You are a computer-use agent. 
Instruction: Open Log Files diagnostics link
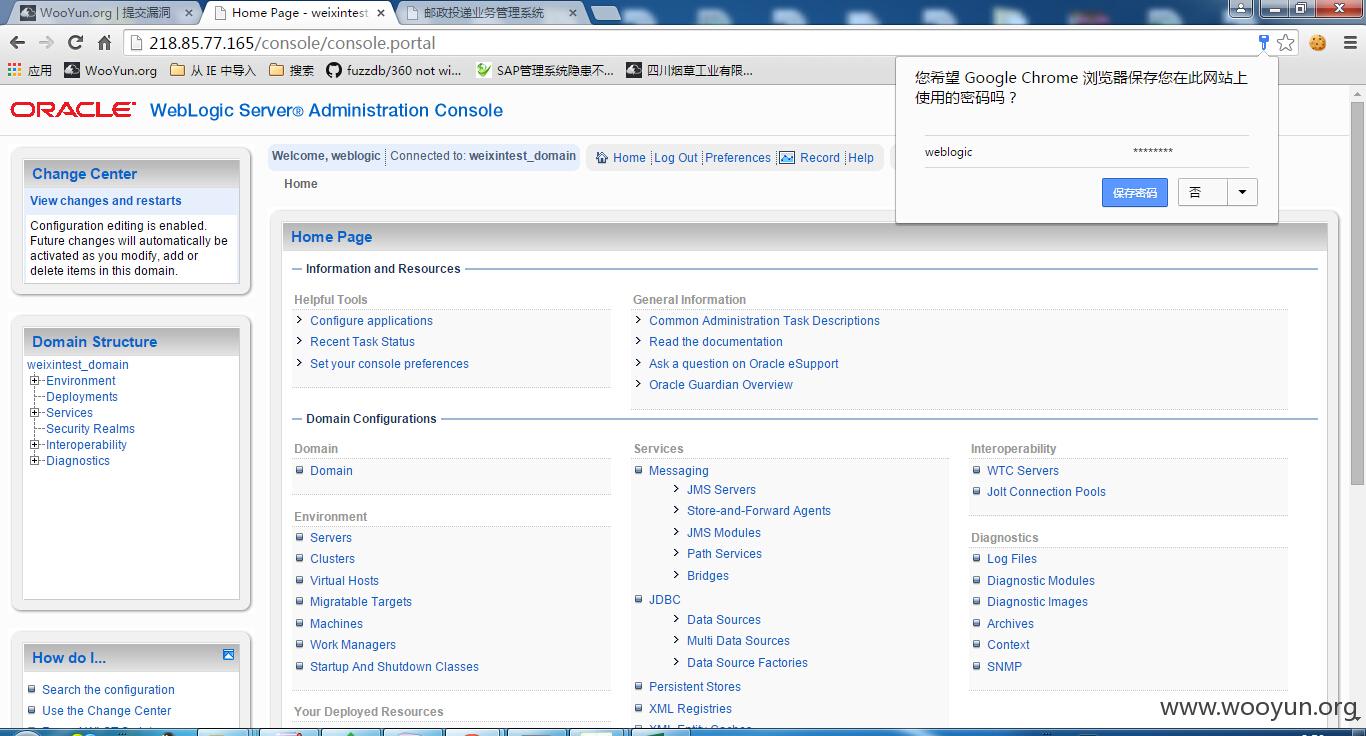1012,559
